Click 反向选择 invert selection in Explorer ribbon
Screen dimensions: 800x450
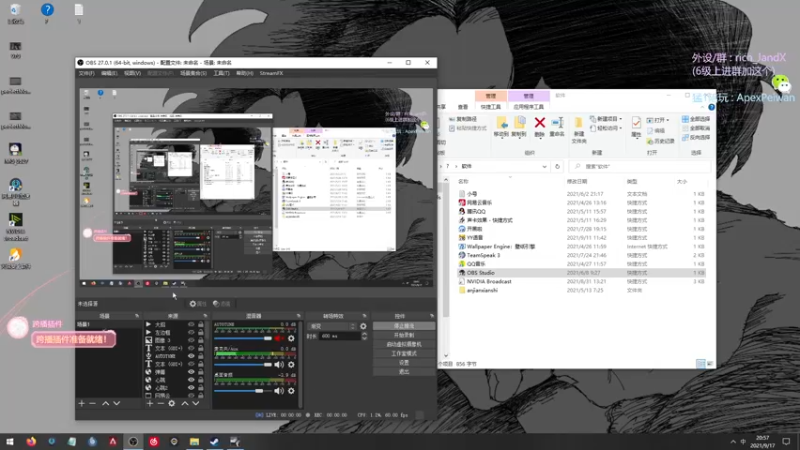point(696,138)
